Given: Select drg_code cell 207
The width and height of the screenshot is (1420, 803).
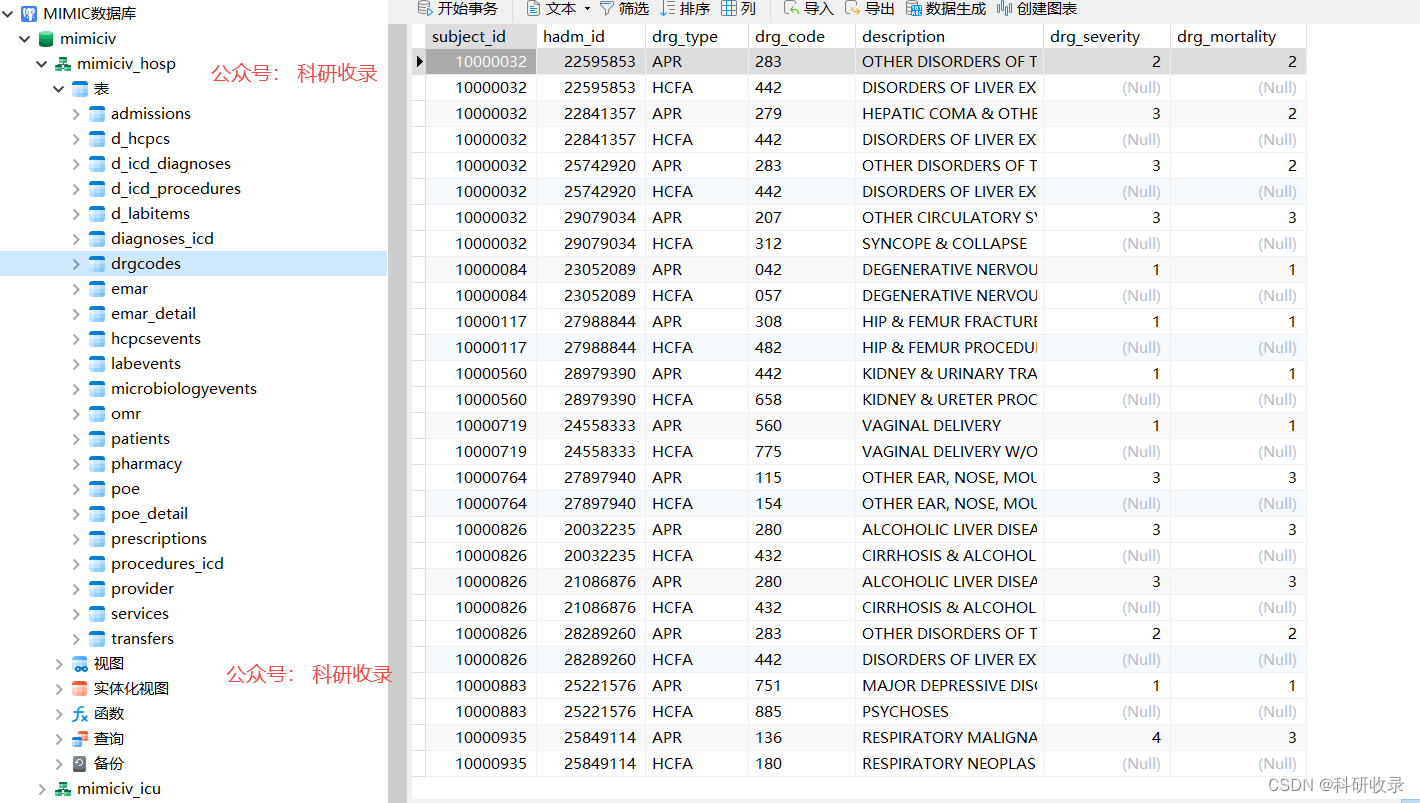Looking at the screenshot, I should coord(802,218).
